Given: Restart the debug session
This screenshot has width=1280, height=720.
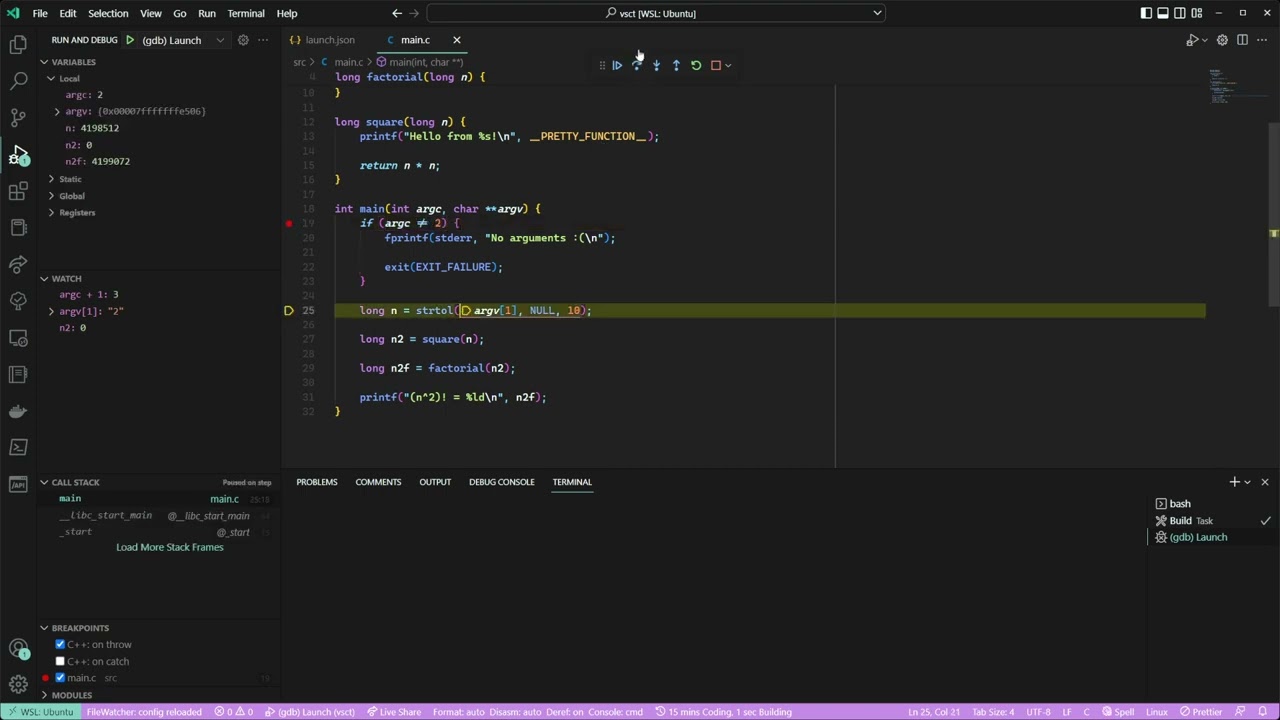Looking at the screenshot, I should 696,65.
